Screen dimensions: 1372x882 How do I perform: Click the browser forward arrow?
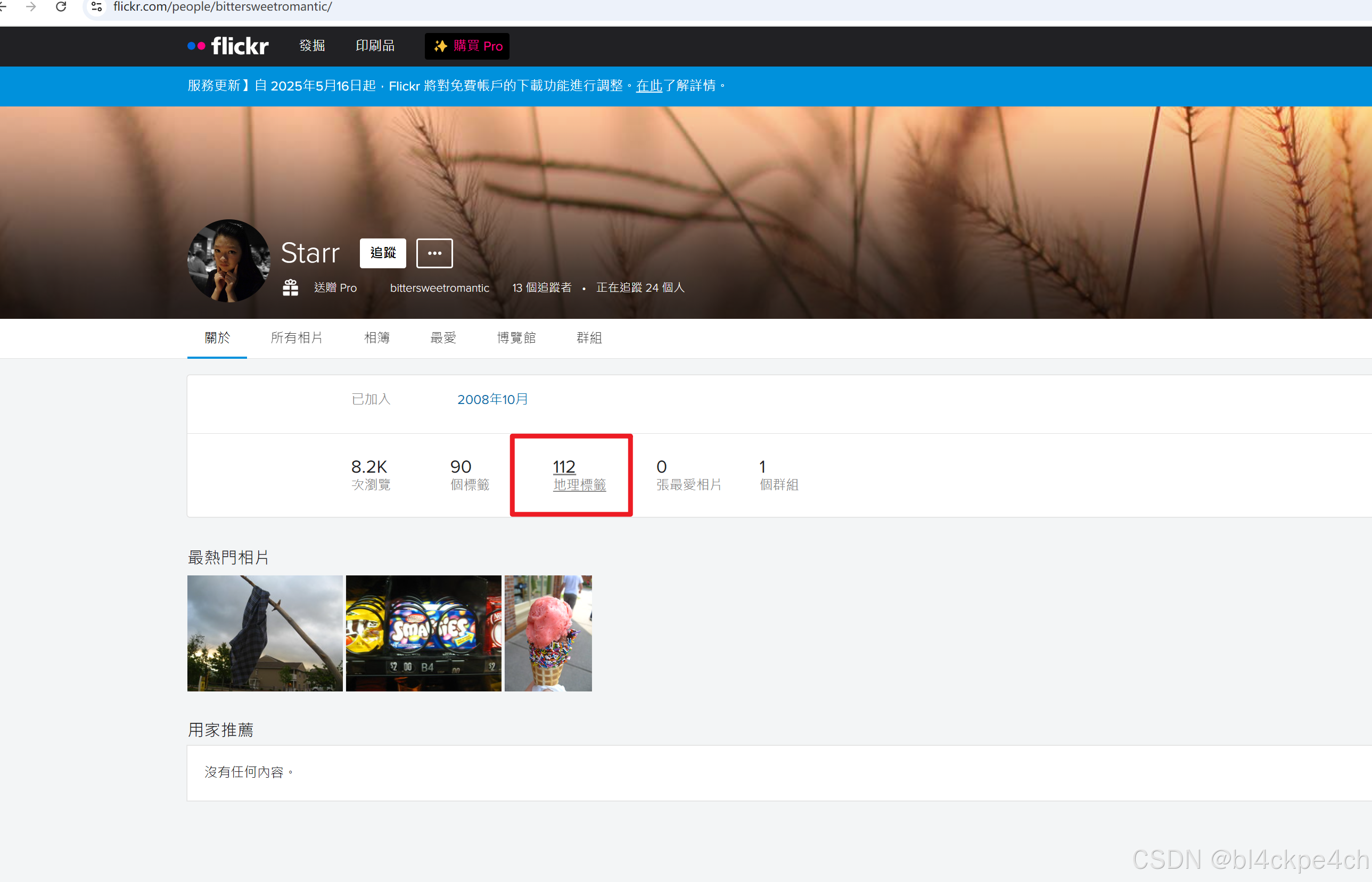[x=31, y=7]
